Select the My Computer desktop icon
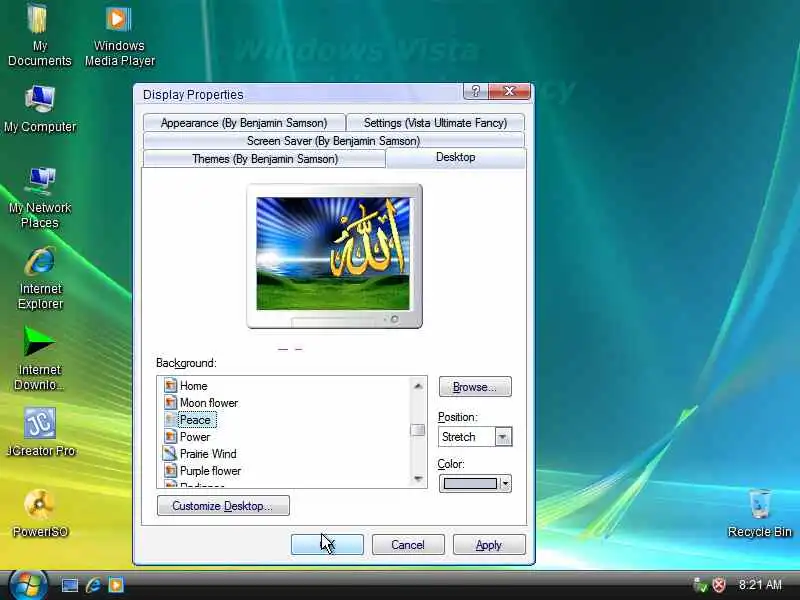Viewport: 800px width, 600px height. tap(40, 110)
